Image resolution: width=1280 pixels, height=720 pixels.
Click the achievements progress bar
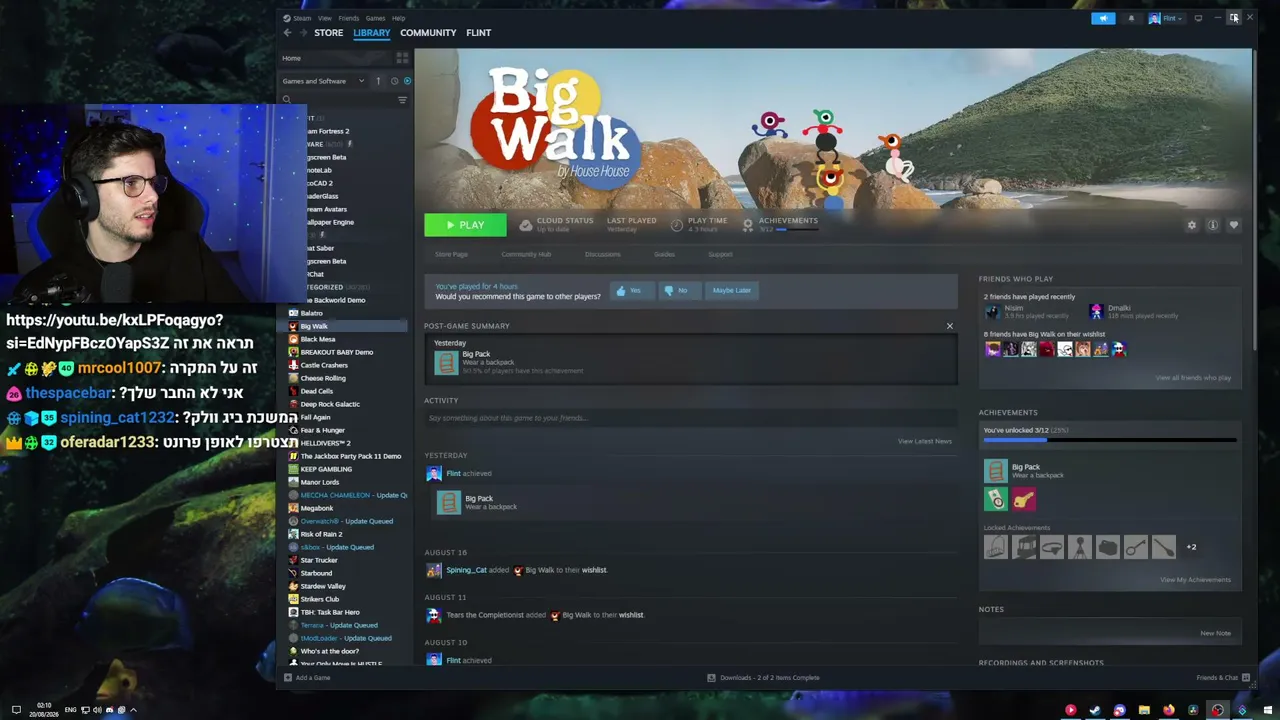1110,440
